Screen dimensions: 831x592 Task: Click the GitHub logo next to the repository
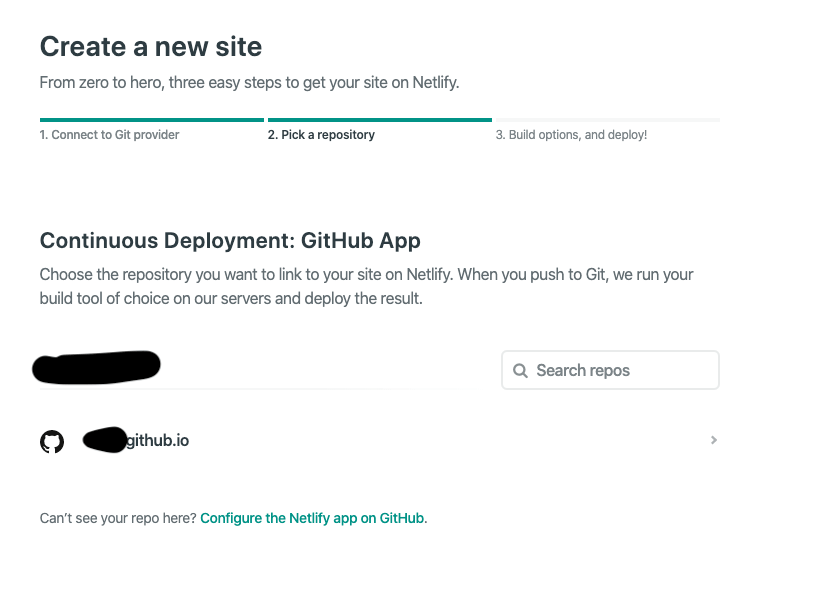pyautogui.click(x=51, y=440)
